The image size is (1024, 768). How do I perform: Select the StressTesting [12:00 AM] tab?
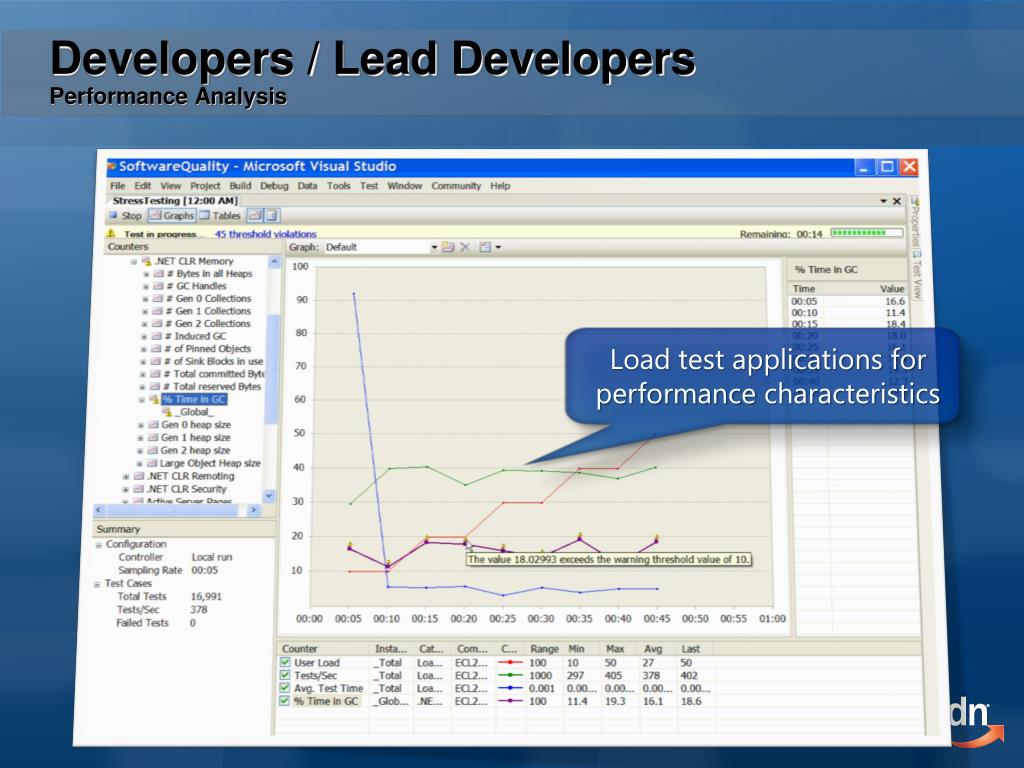[175, 200]
